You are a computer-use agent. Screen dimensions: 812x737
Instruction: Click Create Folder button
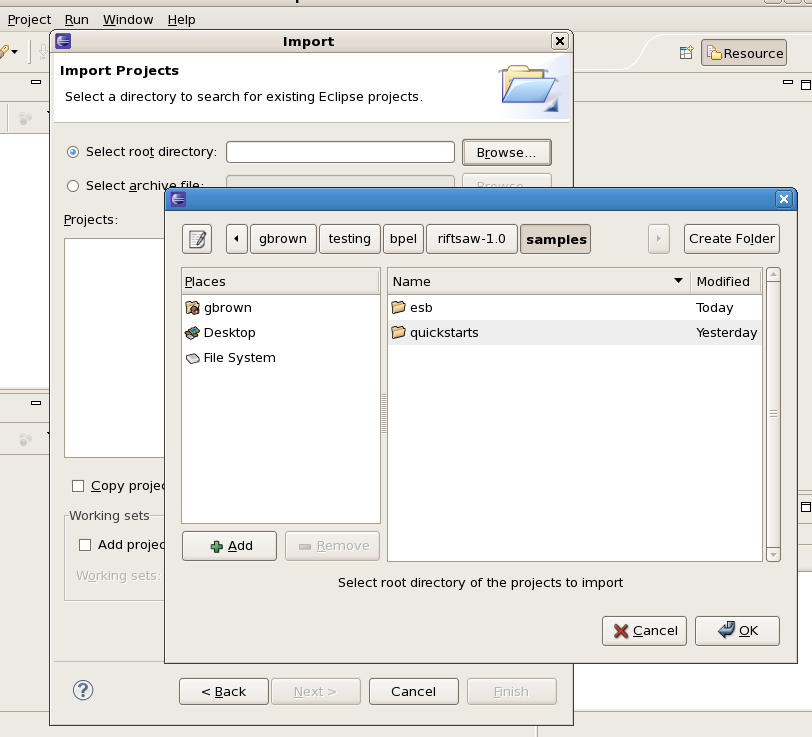pyautogui.click(x=731, y=239)
